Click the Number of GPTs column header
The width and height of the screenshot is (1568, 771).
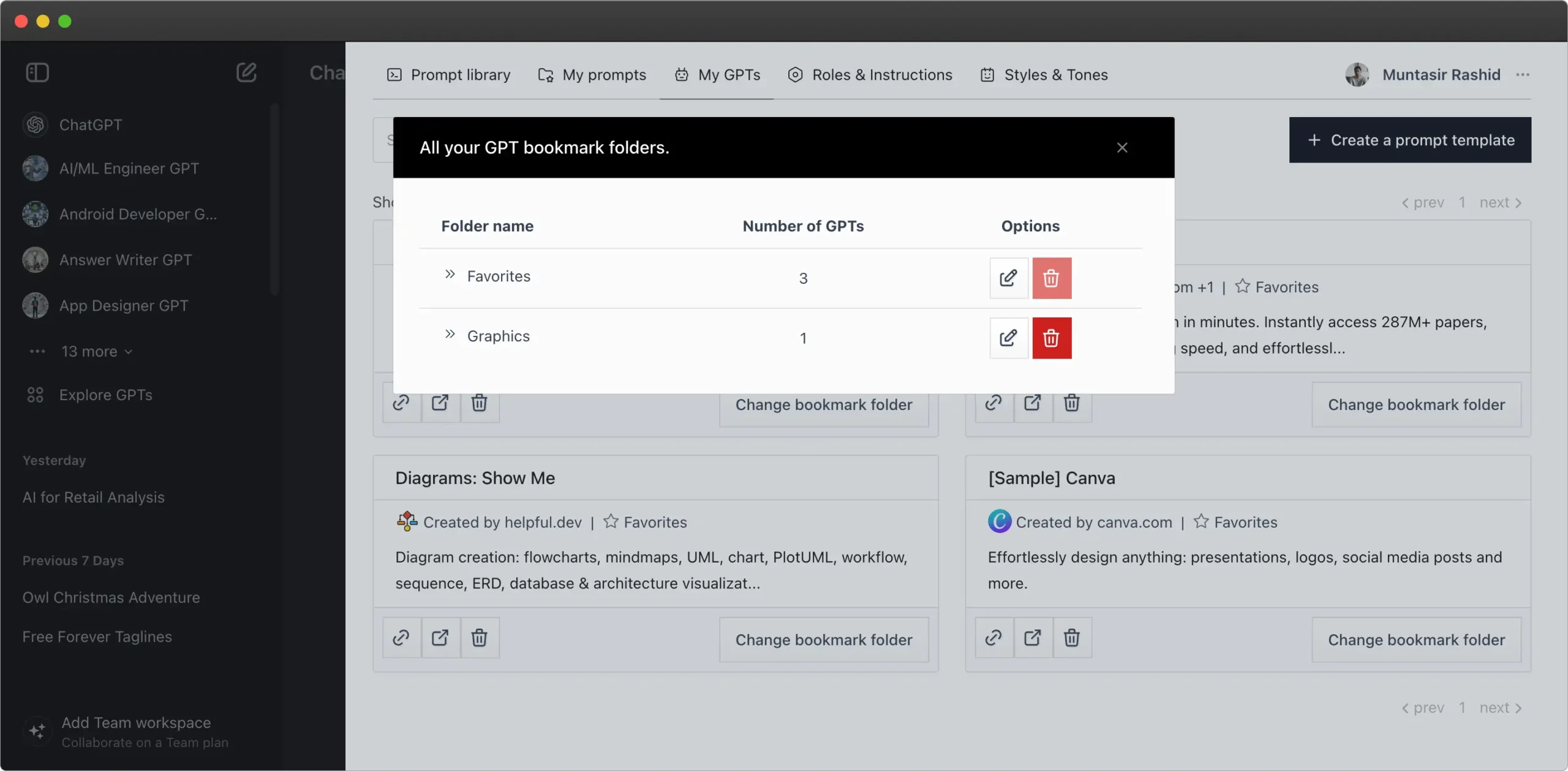(x=803, y=226)
